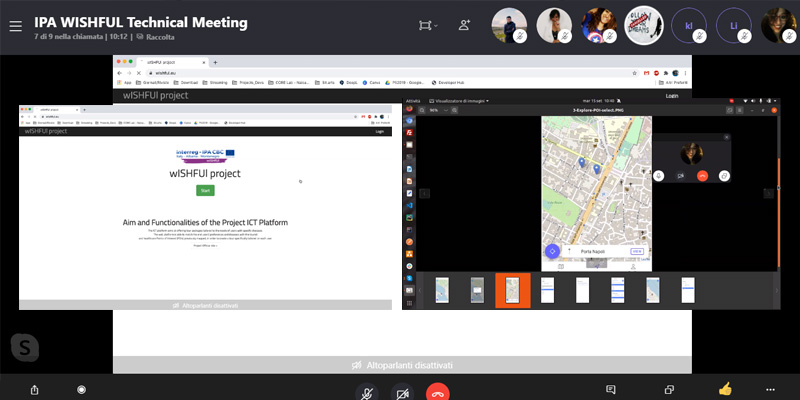The image size is (800, 400).
Task: Select the profile icon in app bottom nav
Action: click(x=633, y=266)
